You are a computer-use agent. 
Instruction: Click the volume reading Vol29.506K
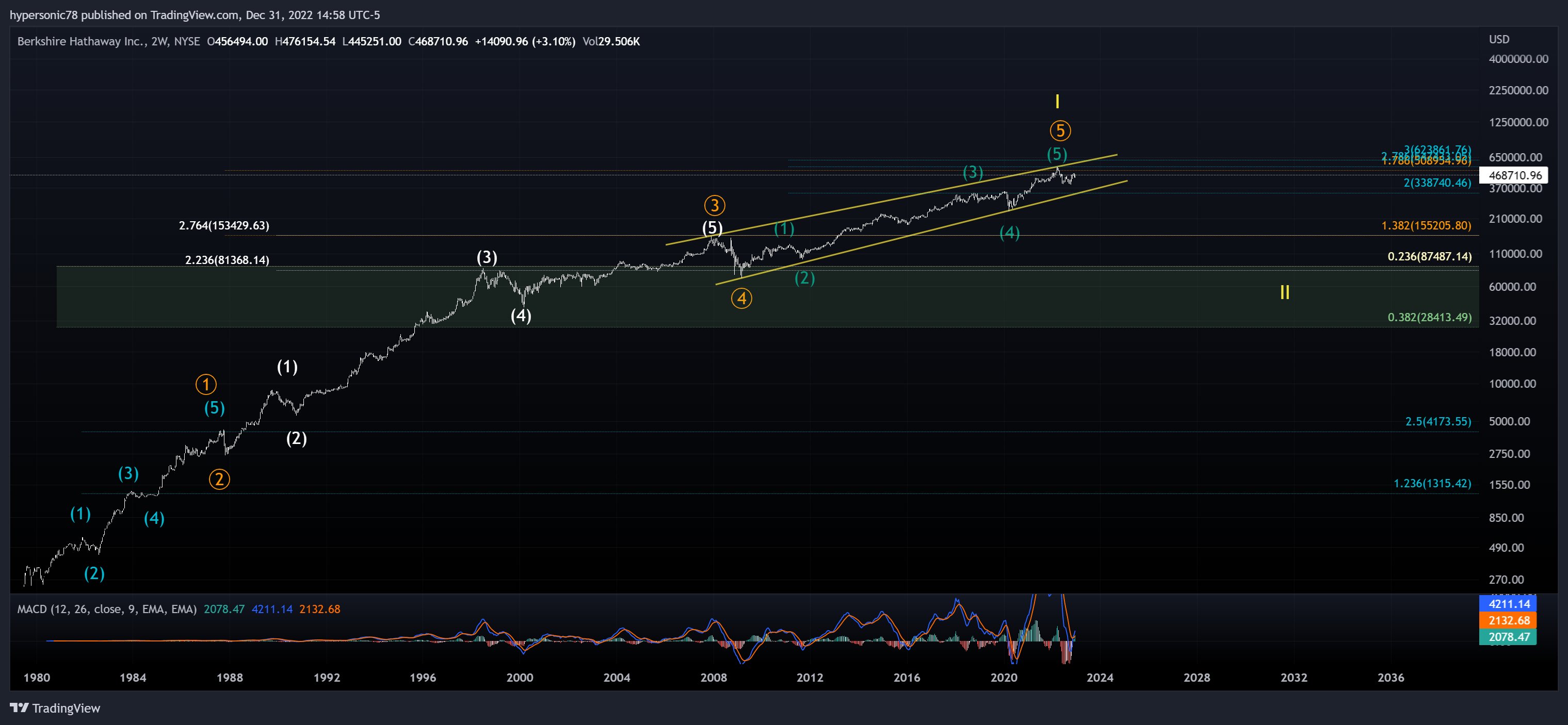point(611,41)
